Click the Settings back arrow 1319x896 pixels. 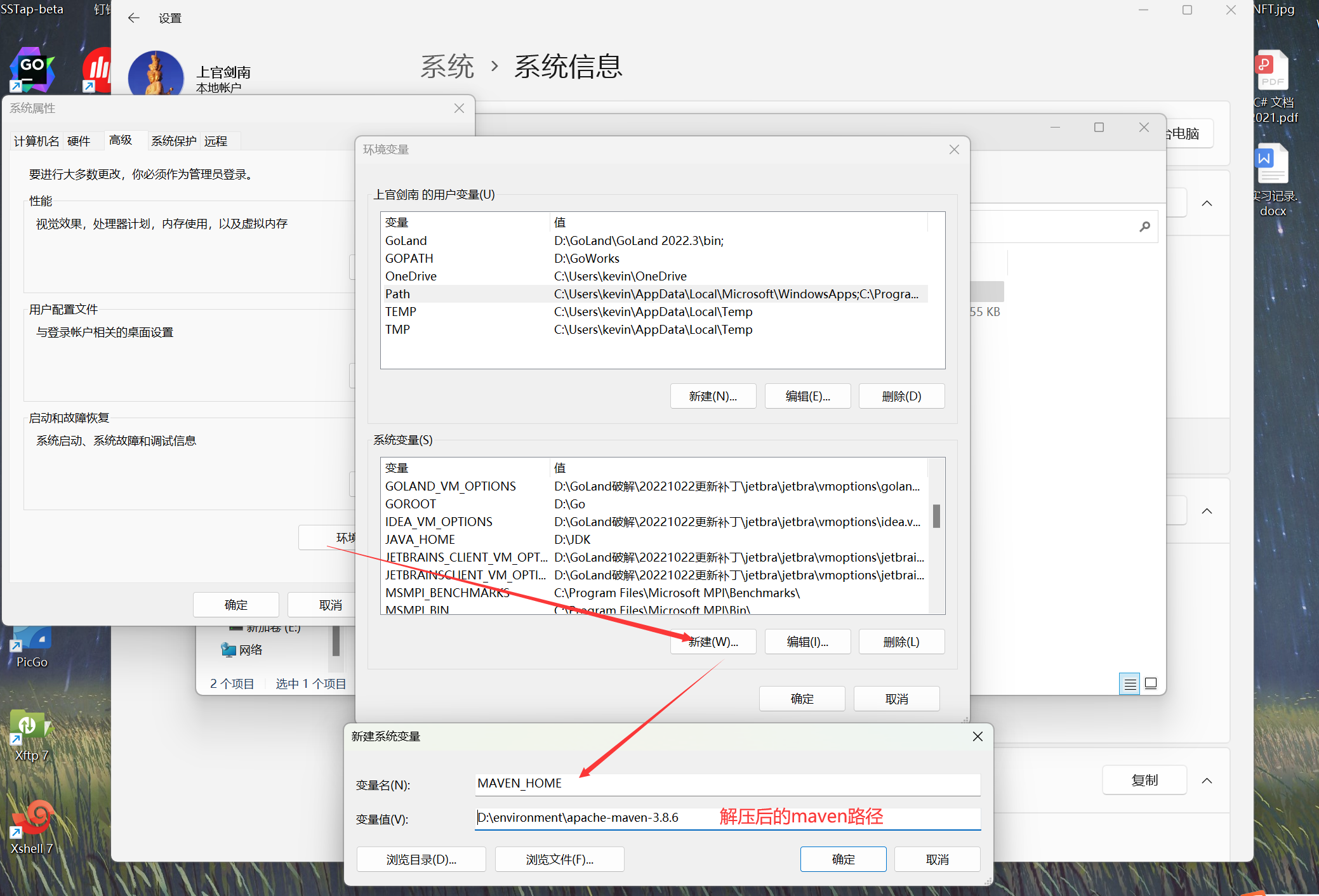tap(133, 18)
